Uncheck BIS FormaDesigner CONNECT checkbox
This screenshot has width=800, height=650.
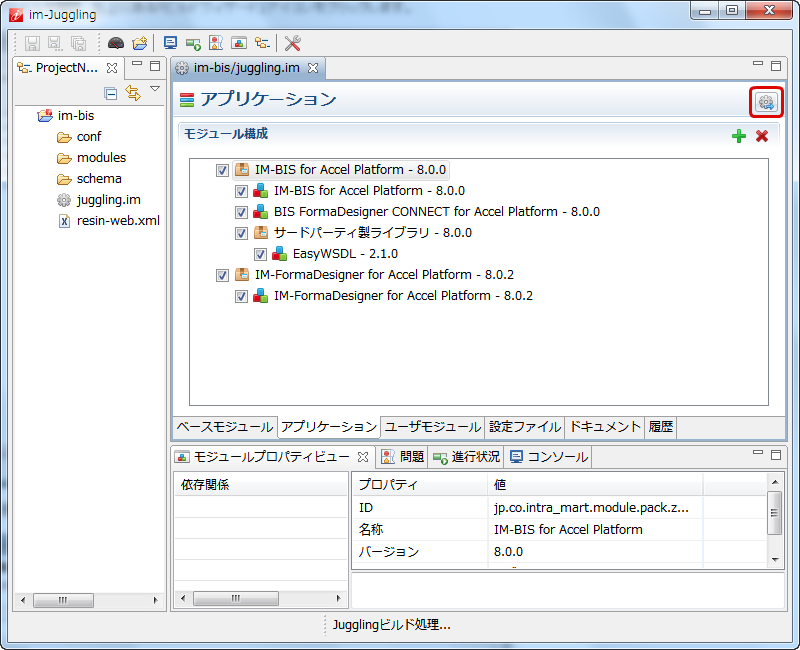tap(241, 212)
